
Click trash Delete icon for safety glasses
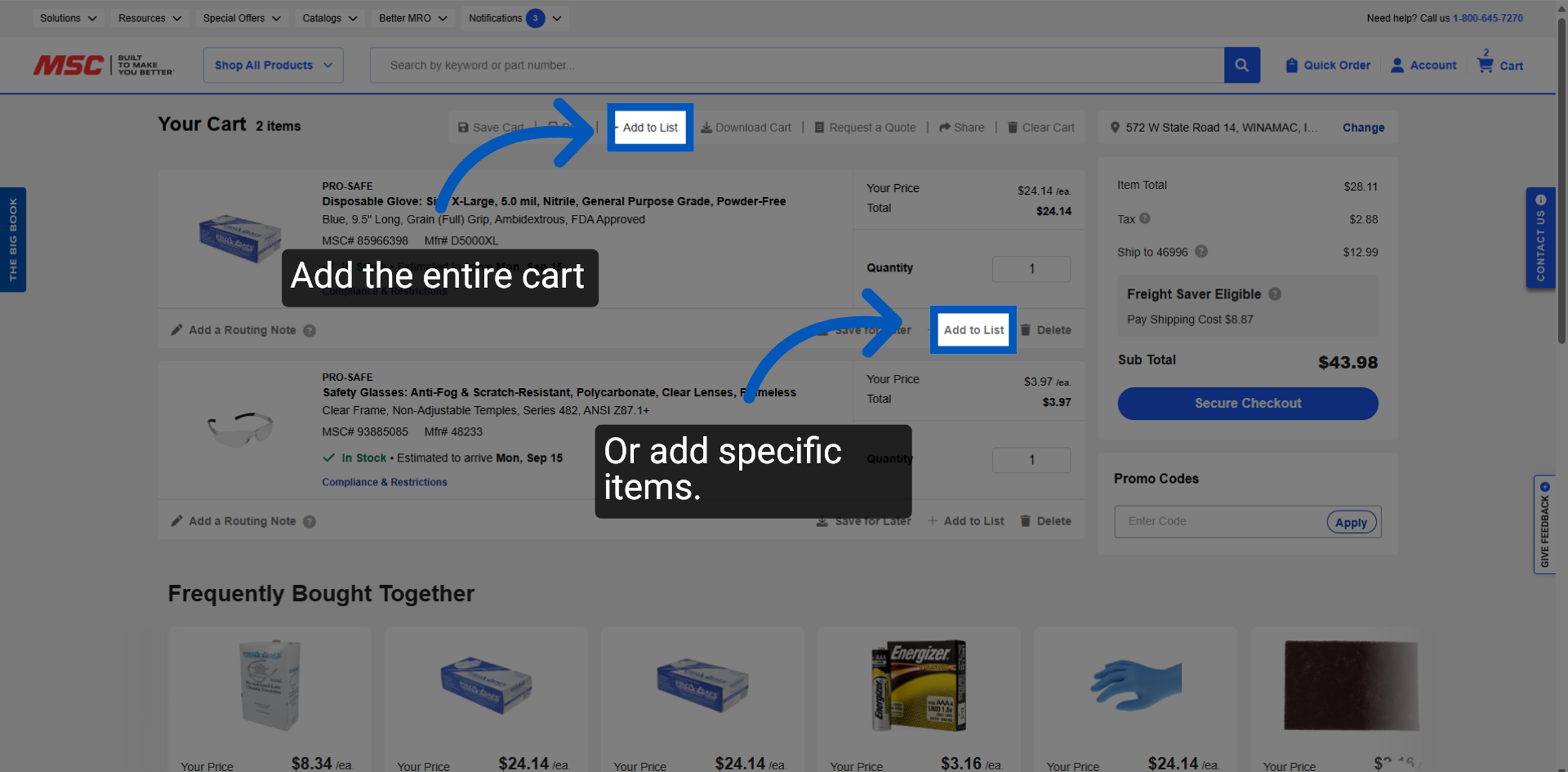pyautogui.click(x=1025, y=521)
